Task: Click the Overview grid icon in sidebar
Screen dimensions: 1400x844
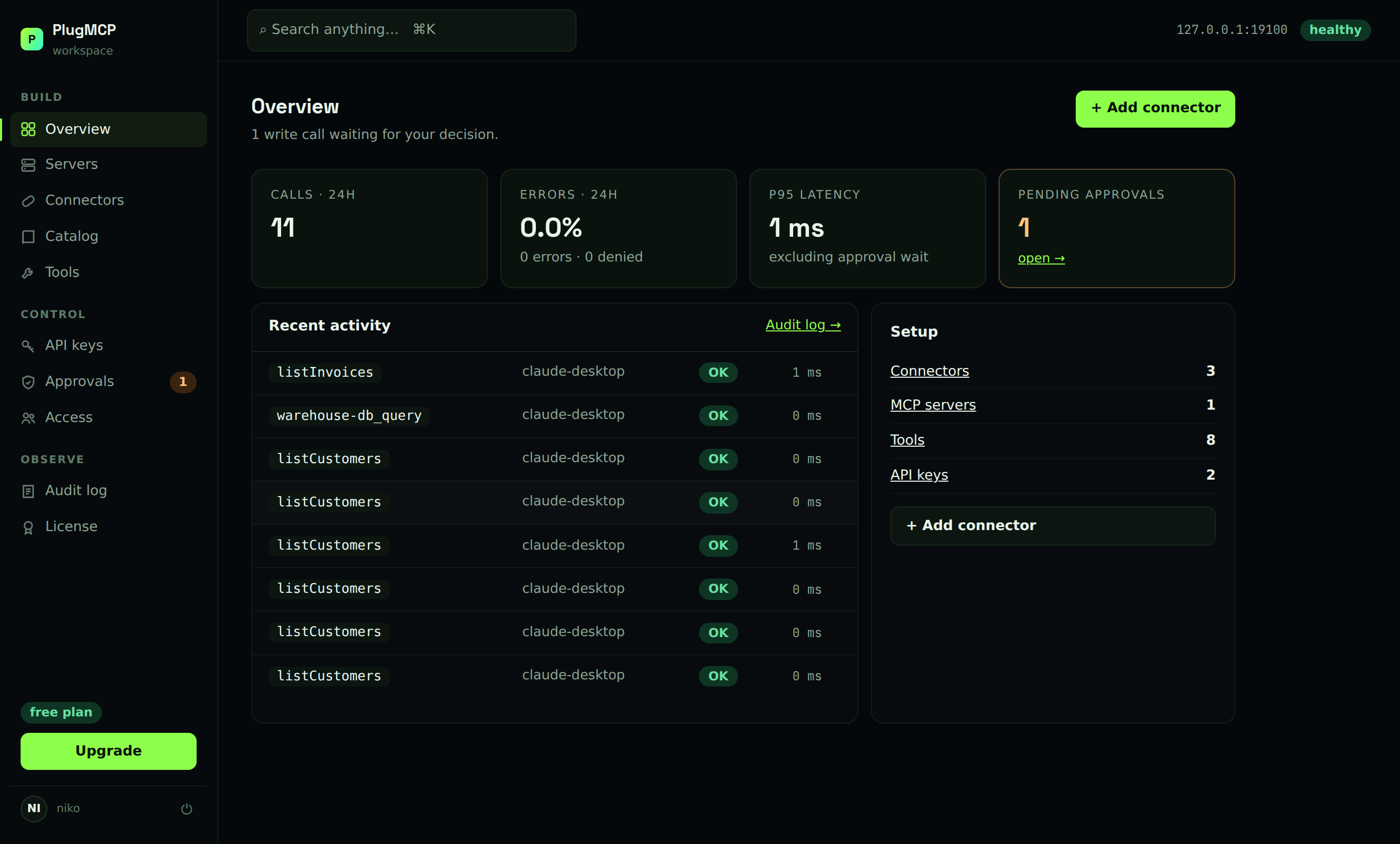Action: [x=28, y=130]
